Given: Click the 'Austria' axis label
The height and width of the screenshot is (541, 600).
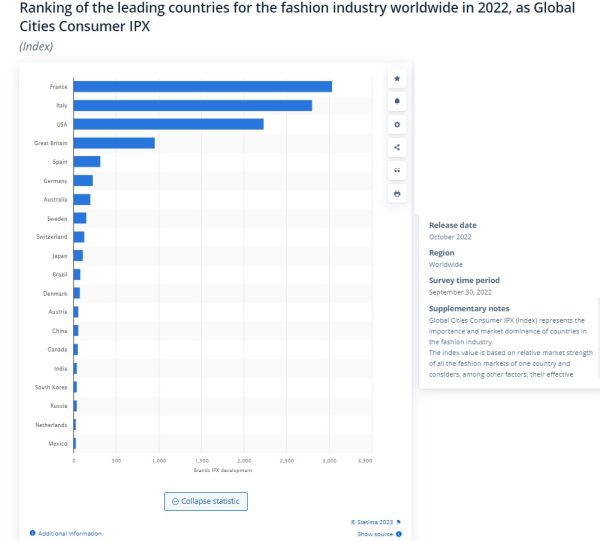Looking at the screenshot, I should (x=58, y=312).
